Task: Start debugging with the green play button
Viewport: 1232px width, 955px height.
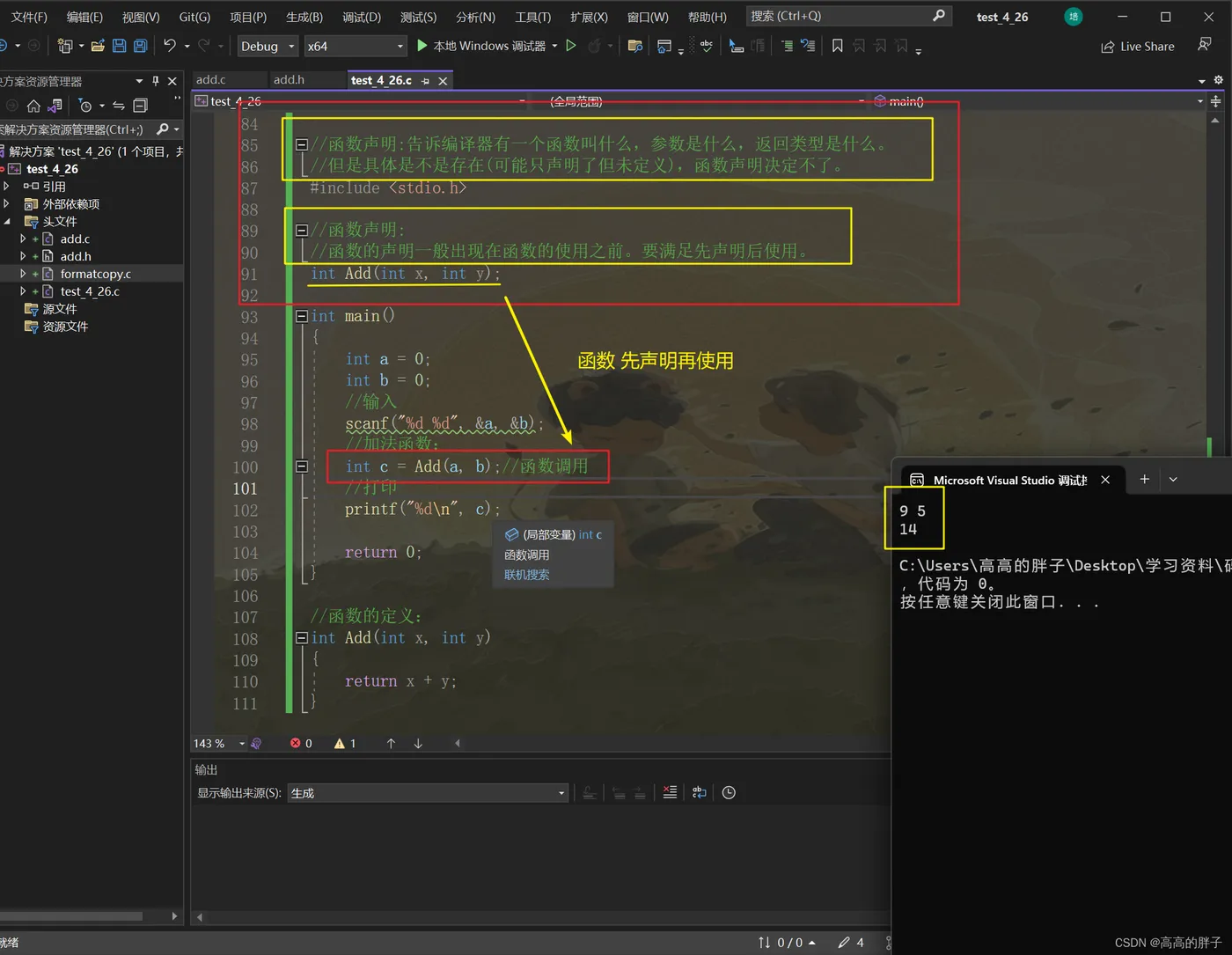Action: pyautogui.click(x=422, y=46)
